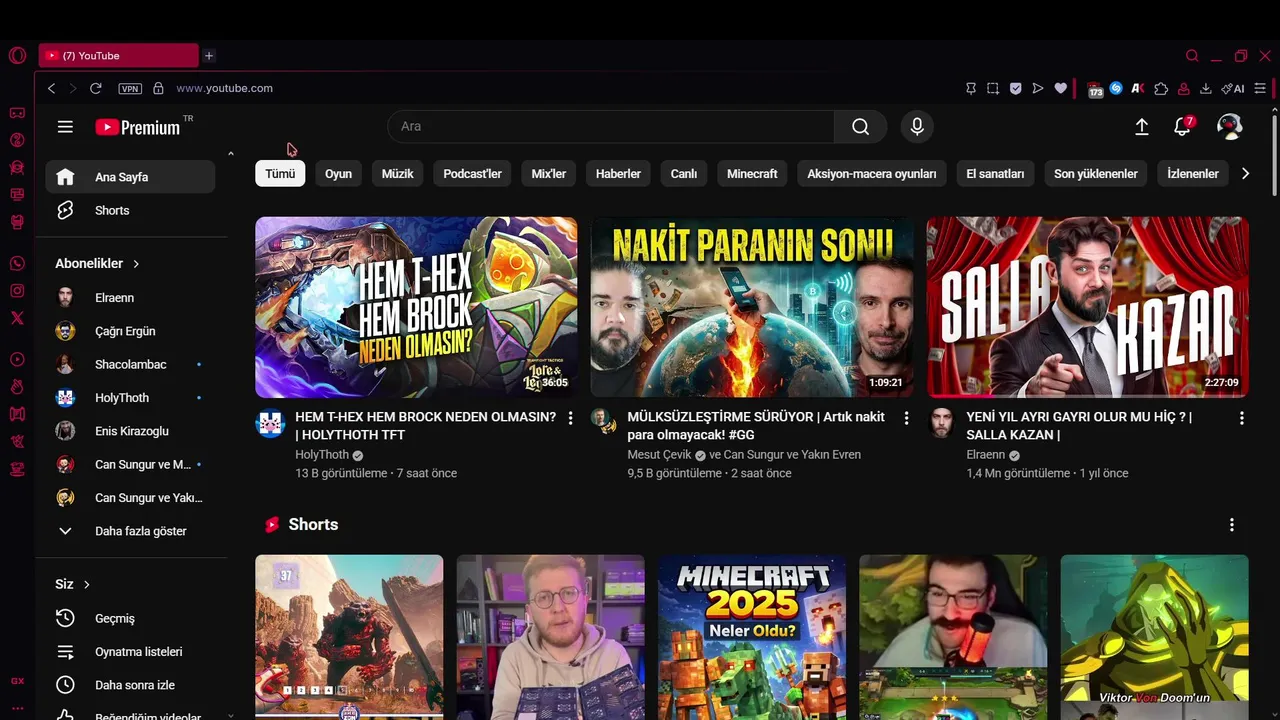The height and width of the screenshot is (720, 1280).
Task: Add the page to bookmarks with heart icon
Action: 1061,88
